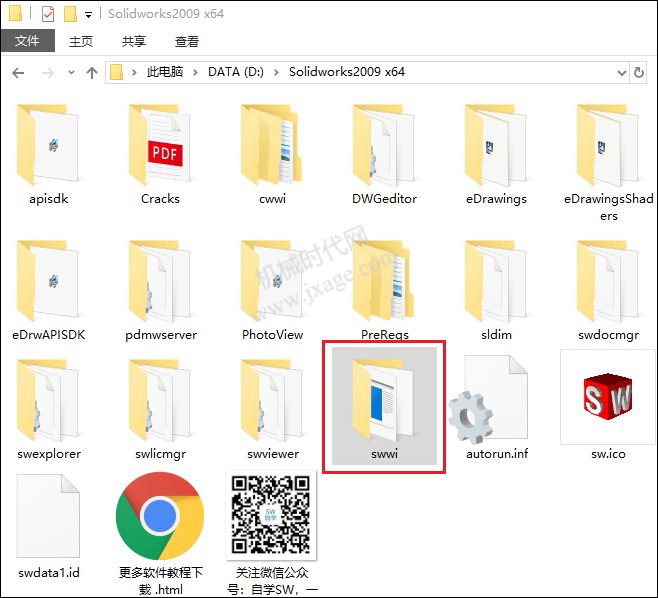Image resolution: width=658 pixels, height=598 pixels.
Task: Click the Cracks folder name label
Action: pyautogui.click(x=160, y=198)
